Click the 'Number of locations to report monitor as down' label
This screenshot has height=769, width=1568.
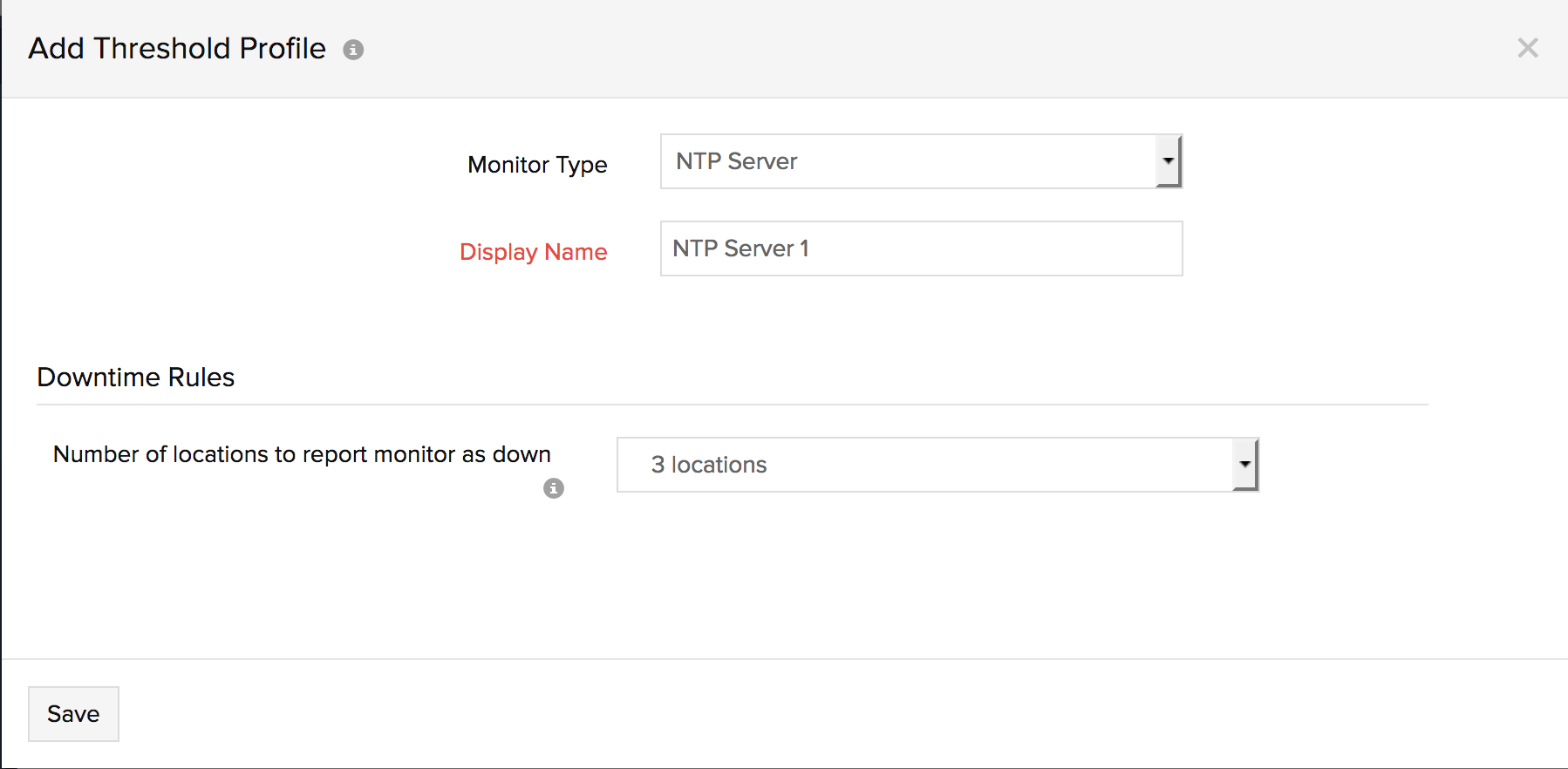point(302,454)
